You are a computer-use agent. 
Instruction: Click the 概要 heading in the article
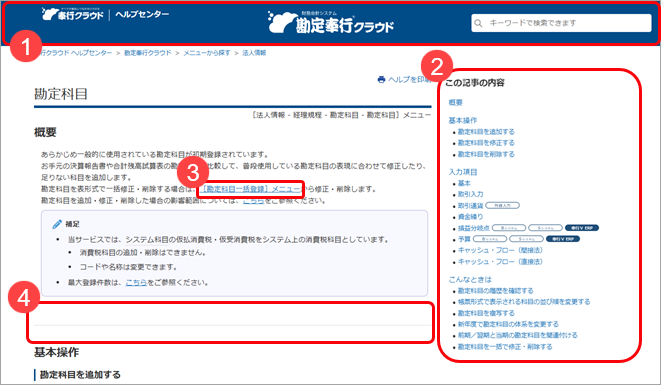click(45, 132)
